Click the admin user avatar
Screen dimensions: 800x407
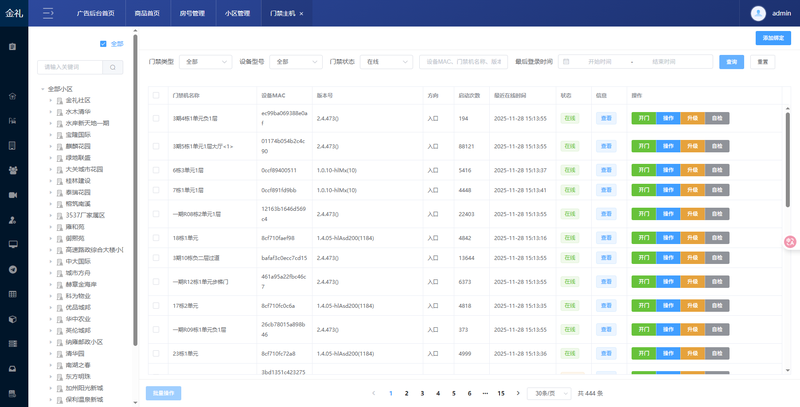coord(757,13)
